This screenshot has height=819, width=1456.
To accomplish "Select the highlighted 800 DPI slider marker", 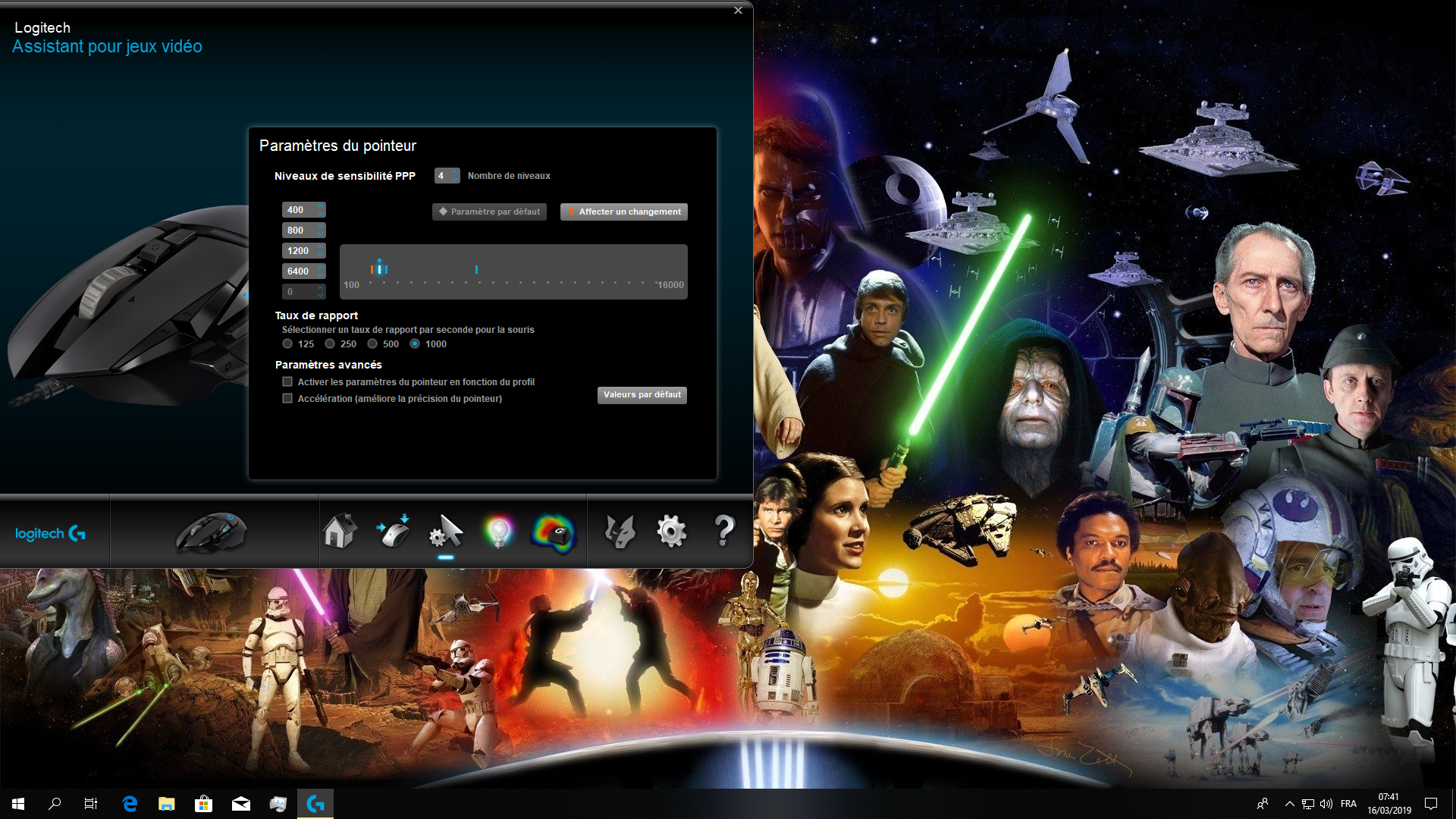I will click(379, 269).
